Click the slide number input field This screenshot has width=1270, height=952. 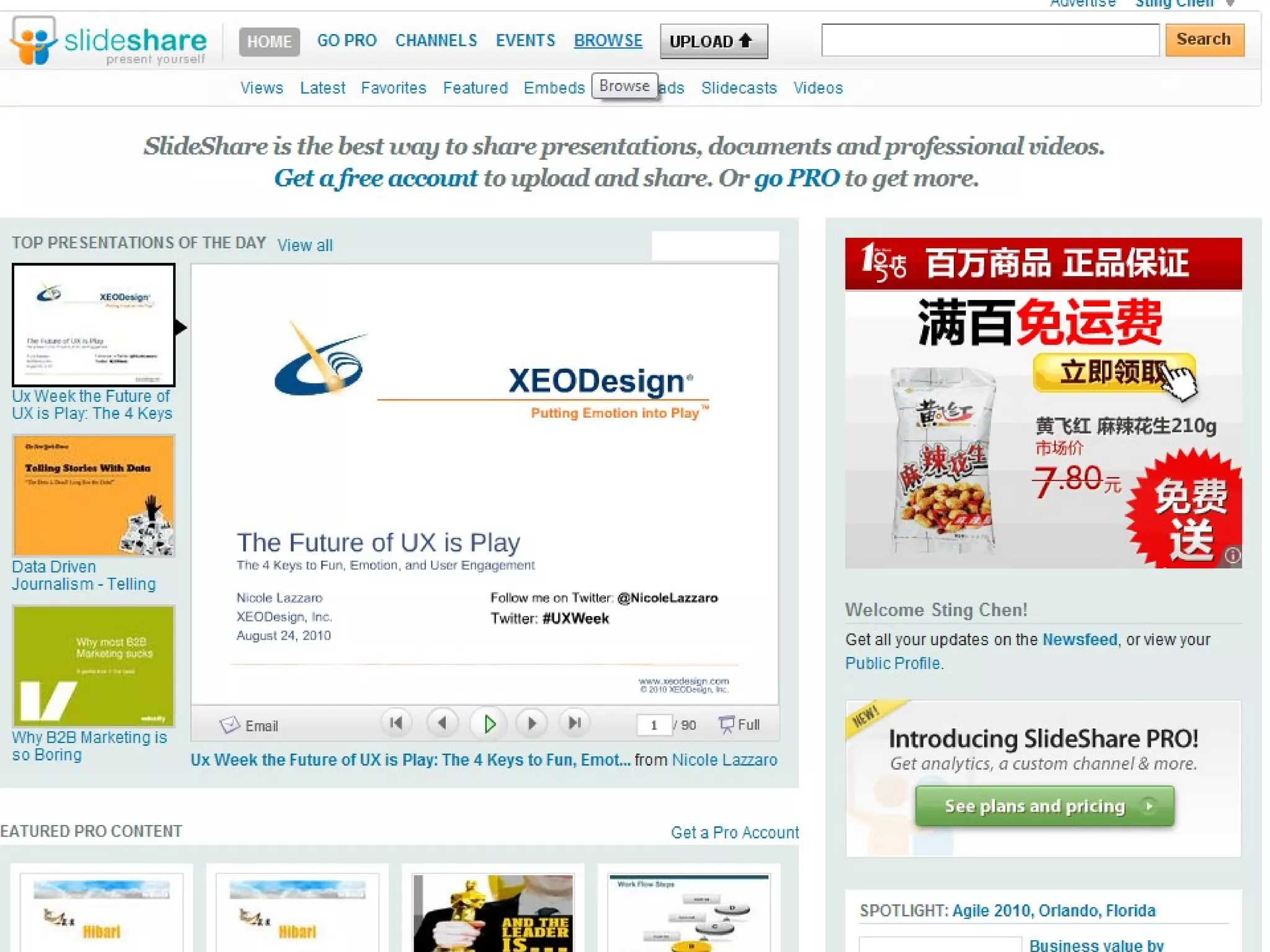click(654, 725)
